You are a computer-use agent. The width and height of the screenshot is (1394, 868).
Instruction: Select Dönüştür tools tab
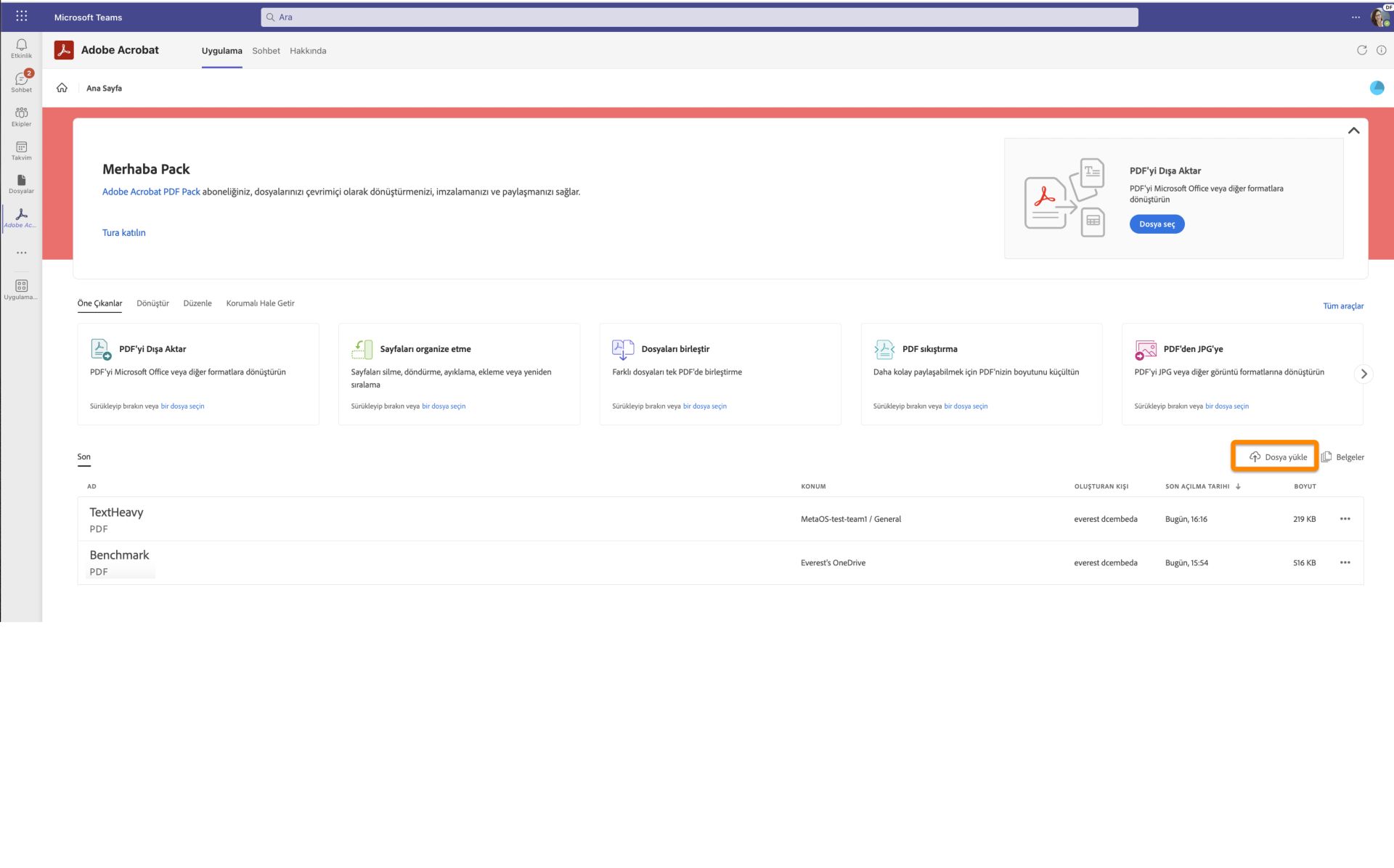click(x=152, y=303)
